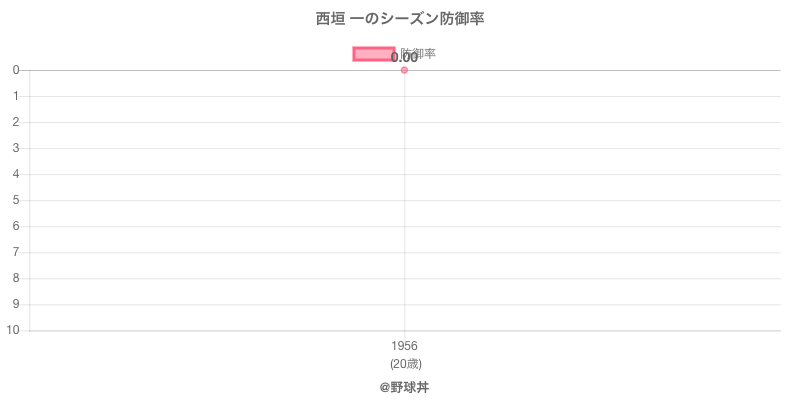Click the 1956 data point marker

coord(404,70)
